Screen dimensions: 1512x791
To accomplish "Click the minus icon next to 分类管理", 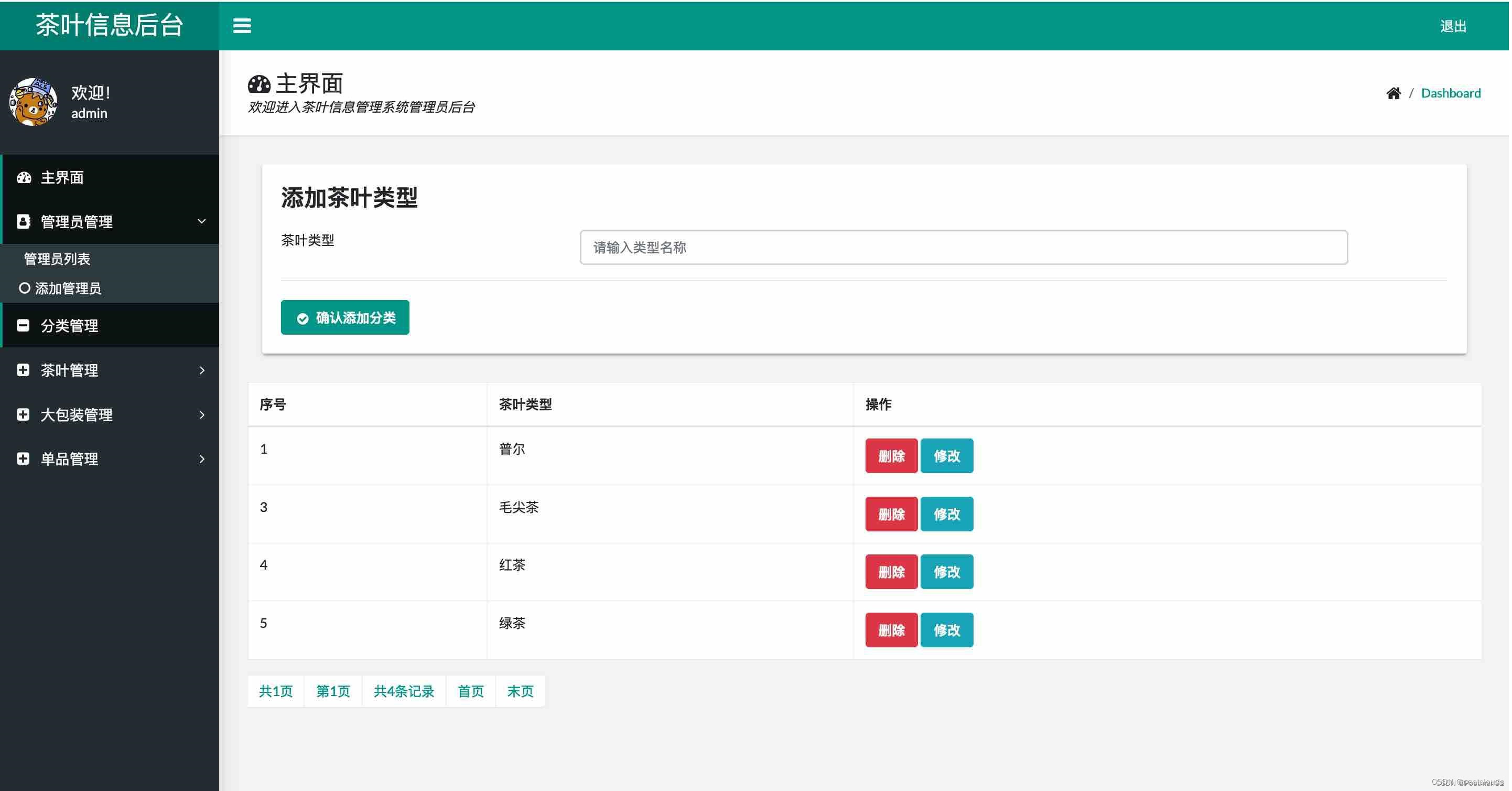I will (x=24, y=325).
